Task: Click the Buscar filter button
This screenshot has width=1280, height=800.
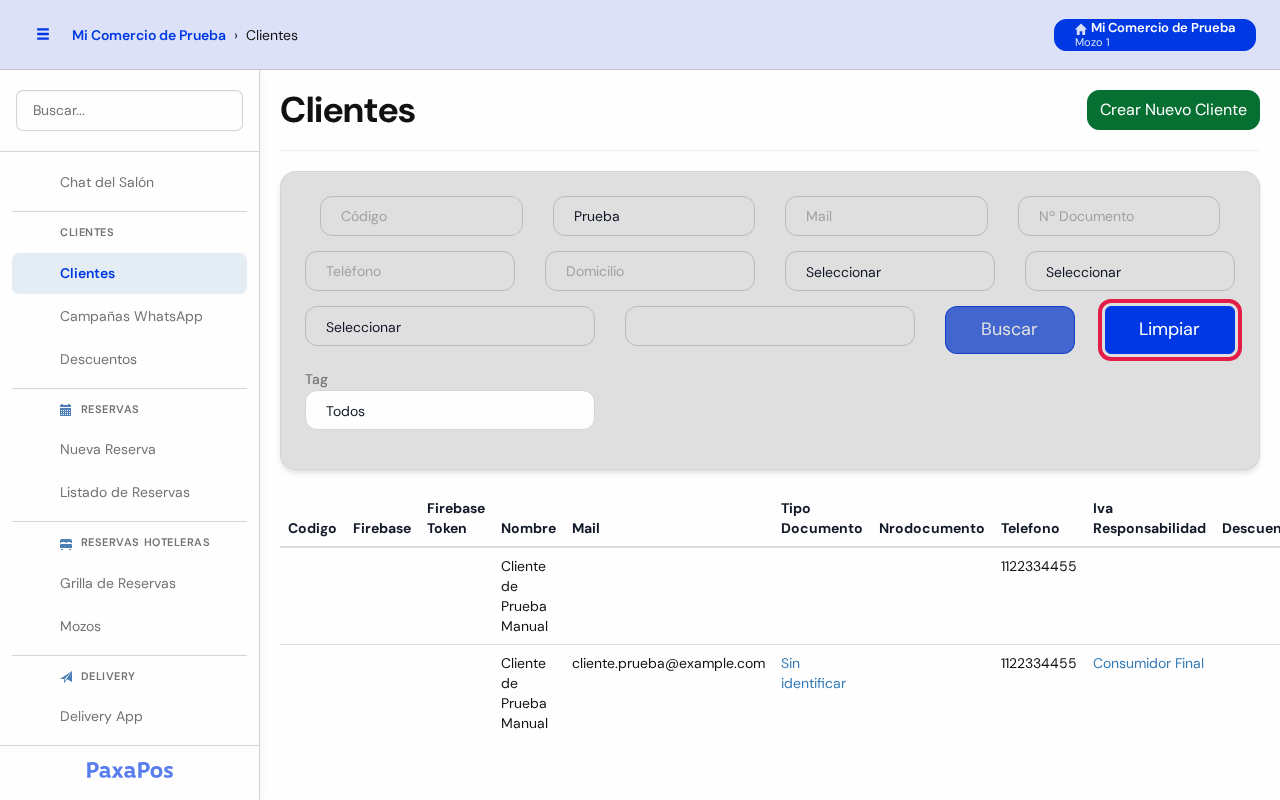Action: pos(1010,330)
